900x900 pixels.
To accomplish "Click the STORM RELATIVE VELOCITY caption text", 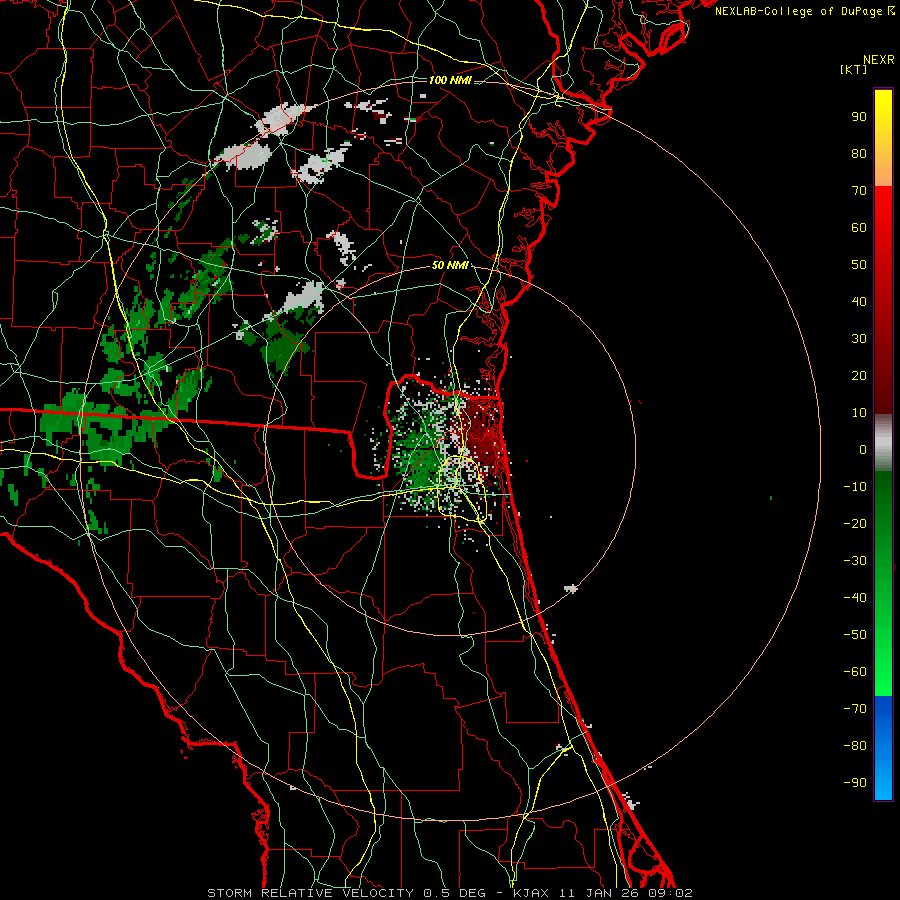I will click(x=310, y=893).
